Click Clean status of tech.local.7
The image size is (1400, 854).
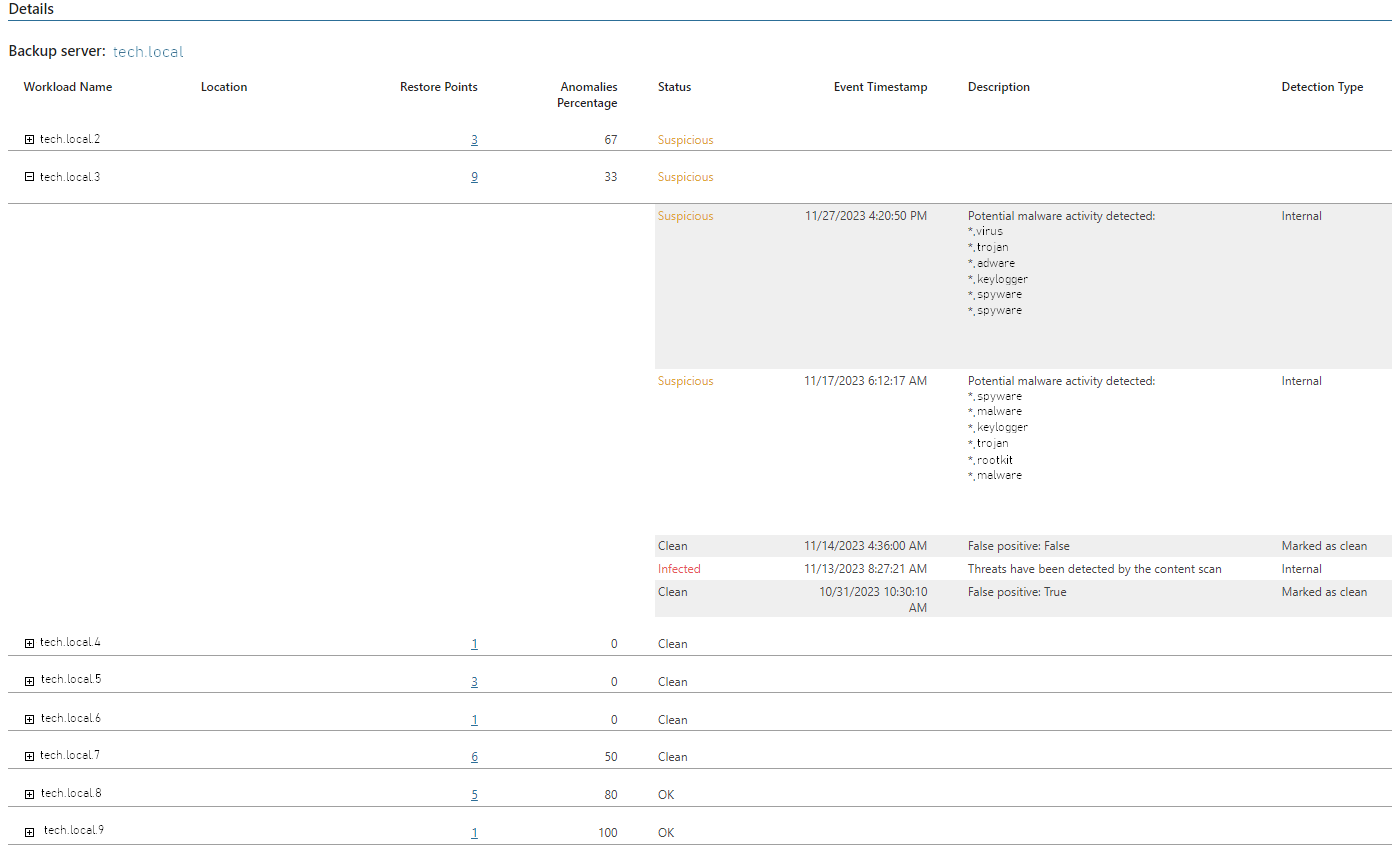[x=673, y=757]
